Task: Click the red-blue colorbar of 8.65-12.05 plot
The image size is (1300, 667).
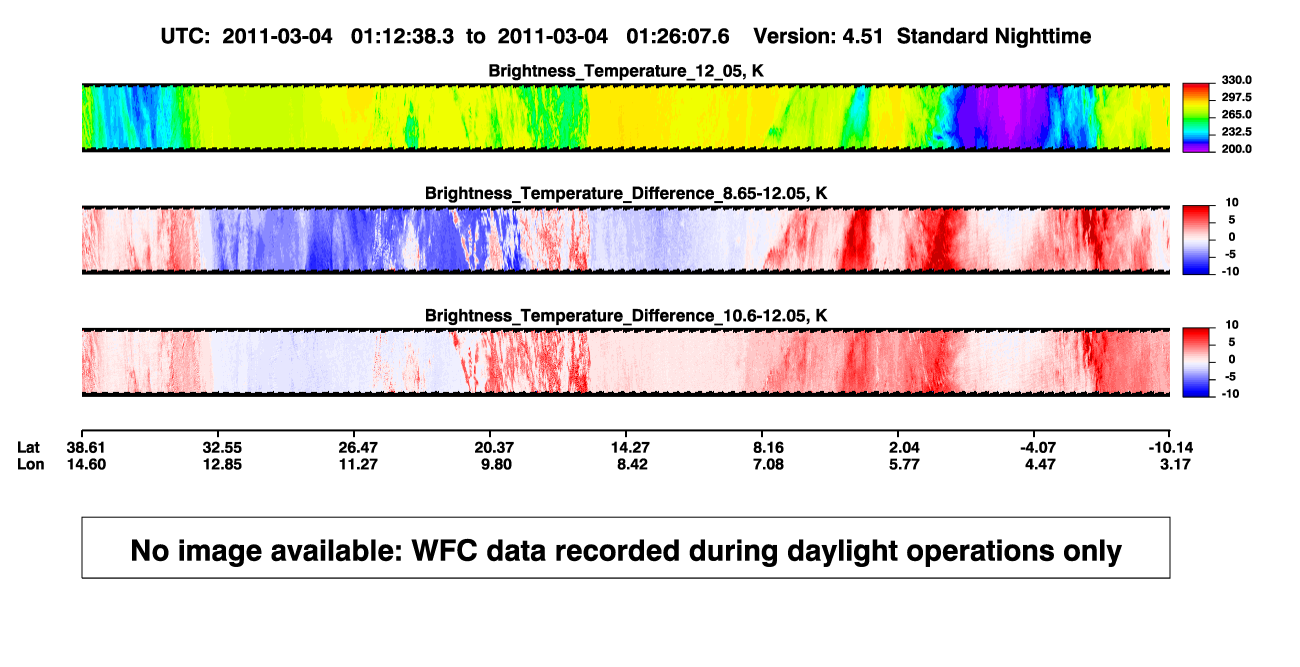Action: click(1197, 240)
